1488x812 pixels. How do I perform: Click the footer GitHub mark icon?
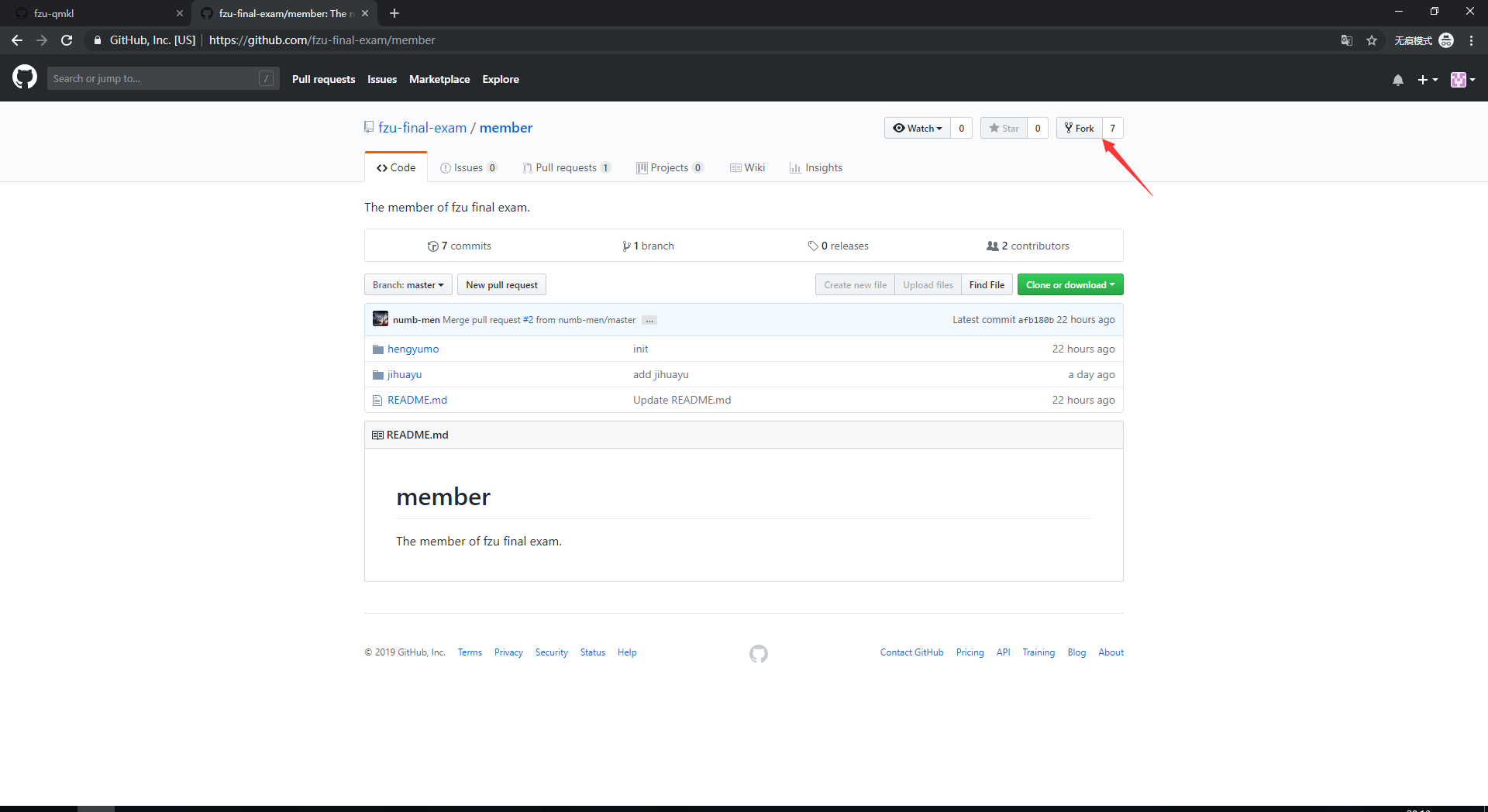tap(759, 654)
